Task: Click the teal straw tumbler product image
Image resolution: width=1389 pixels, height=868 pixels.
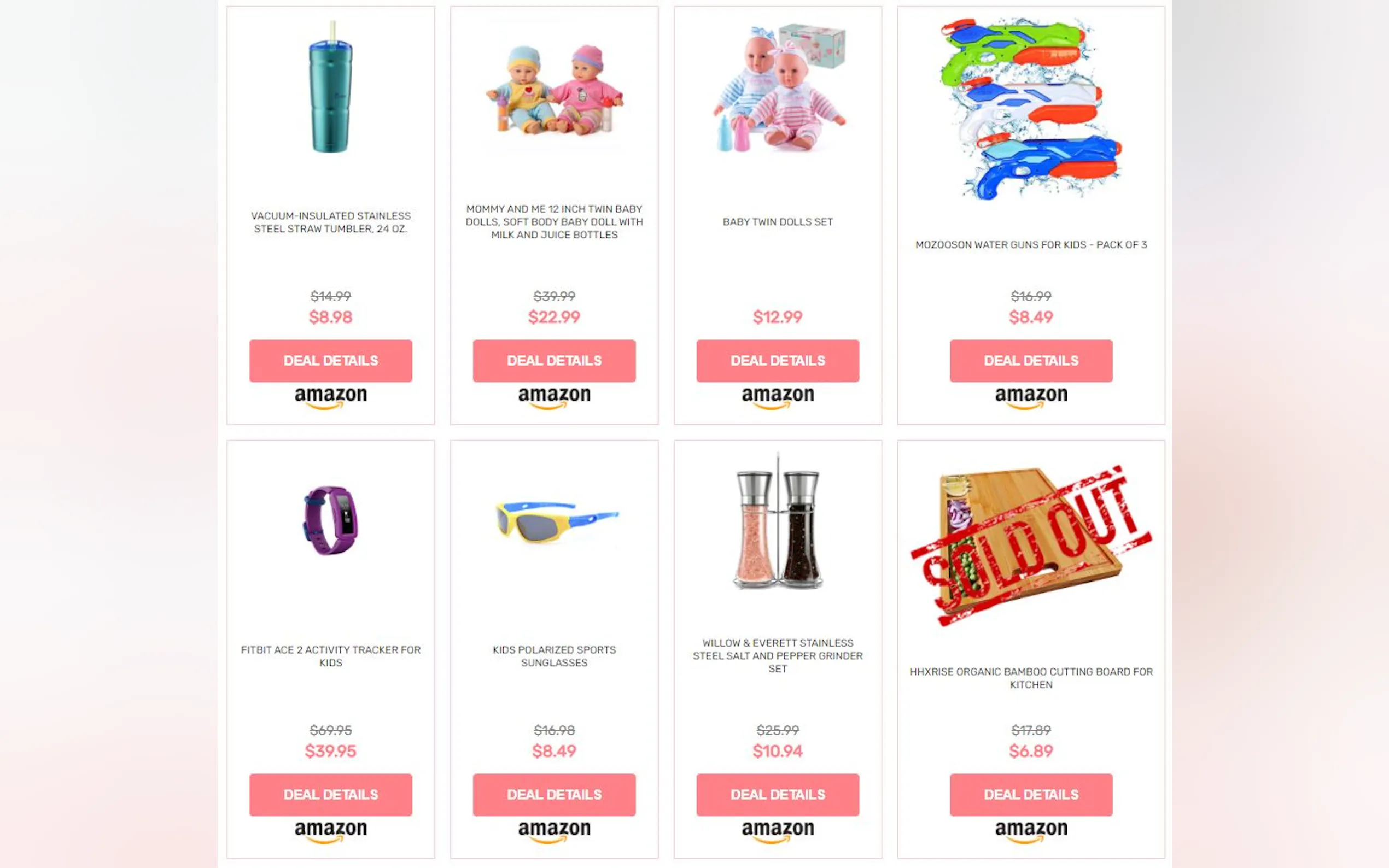Action: (330, 87)
